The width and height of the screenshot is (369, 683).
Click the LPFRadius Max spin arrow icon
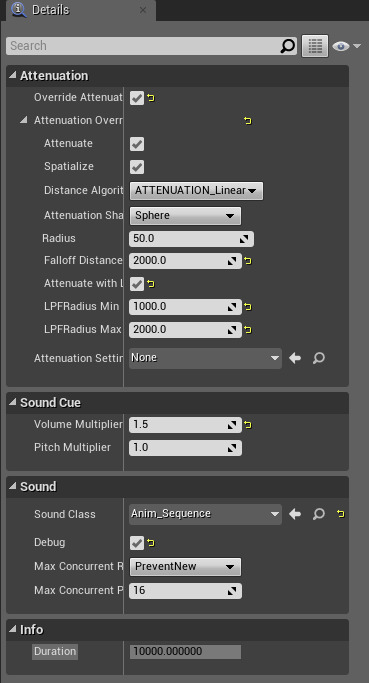(x=232, y=330)
